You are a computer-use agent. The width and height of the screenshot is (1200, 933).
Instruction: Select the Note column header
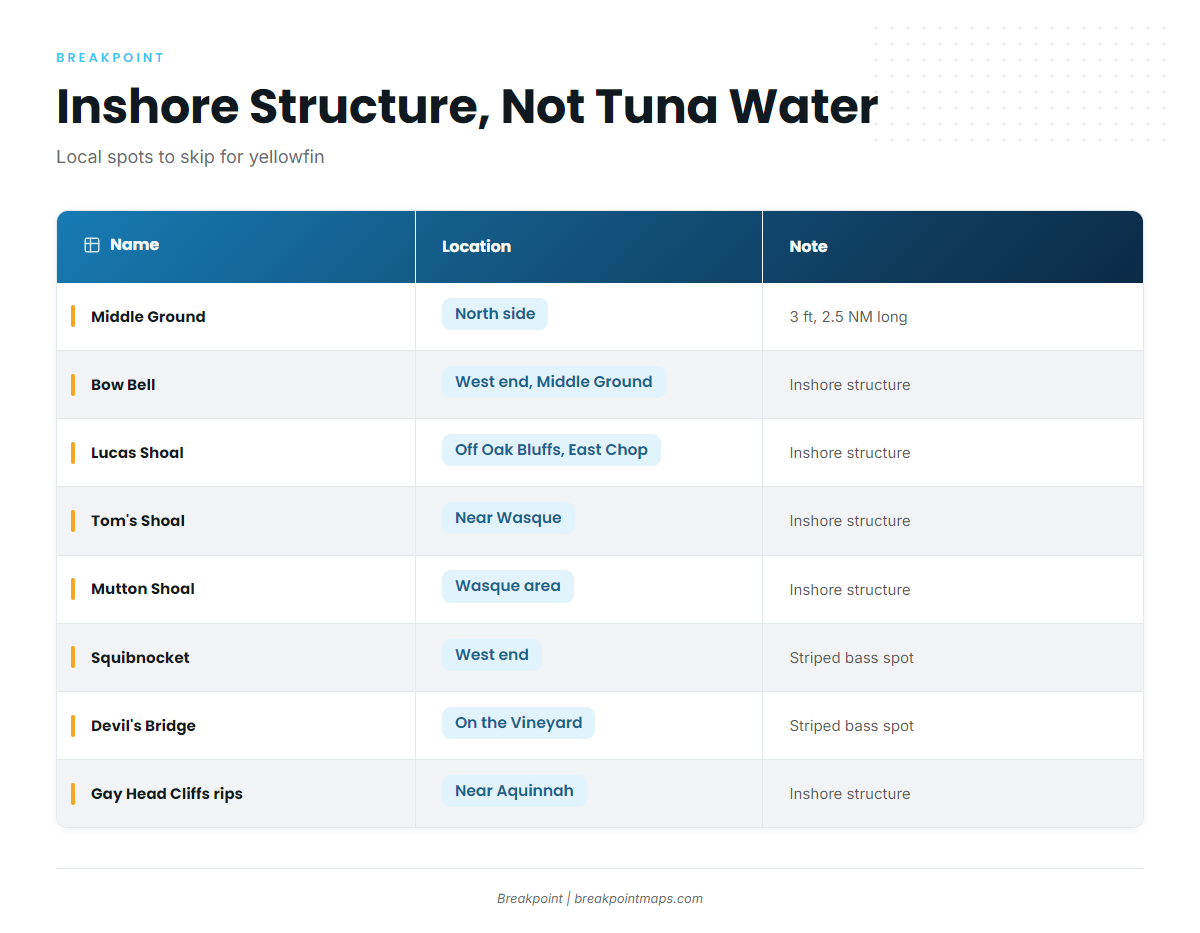pyautogui.click(x=953, y=247)
